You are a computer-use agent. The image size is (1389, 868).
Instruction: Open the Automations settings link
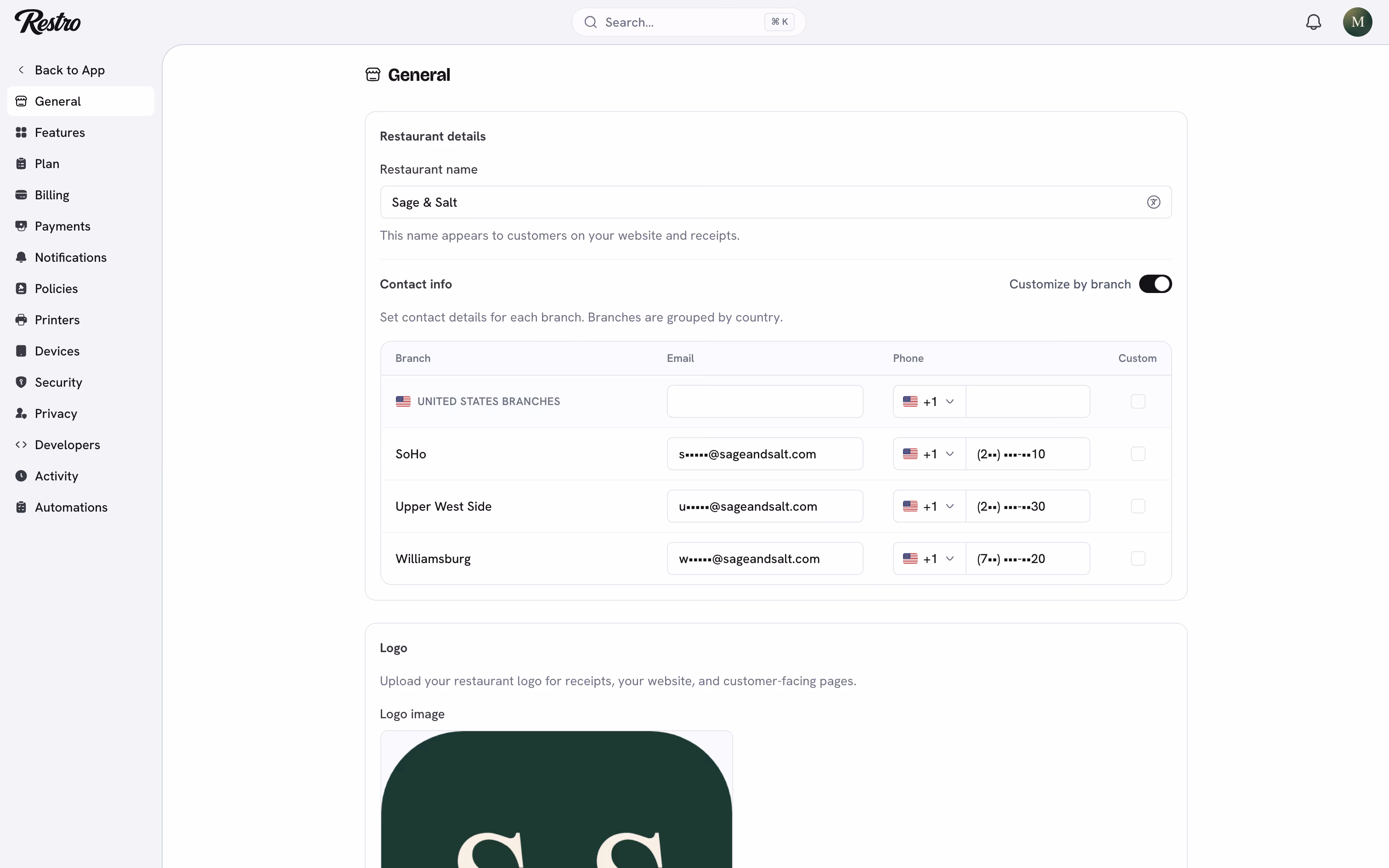point(81,507)
